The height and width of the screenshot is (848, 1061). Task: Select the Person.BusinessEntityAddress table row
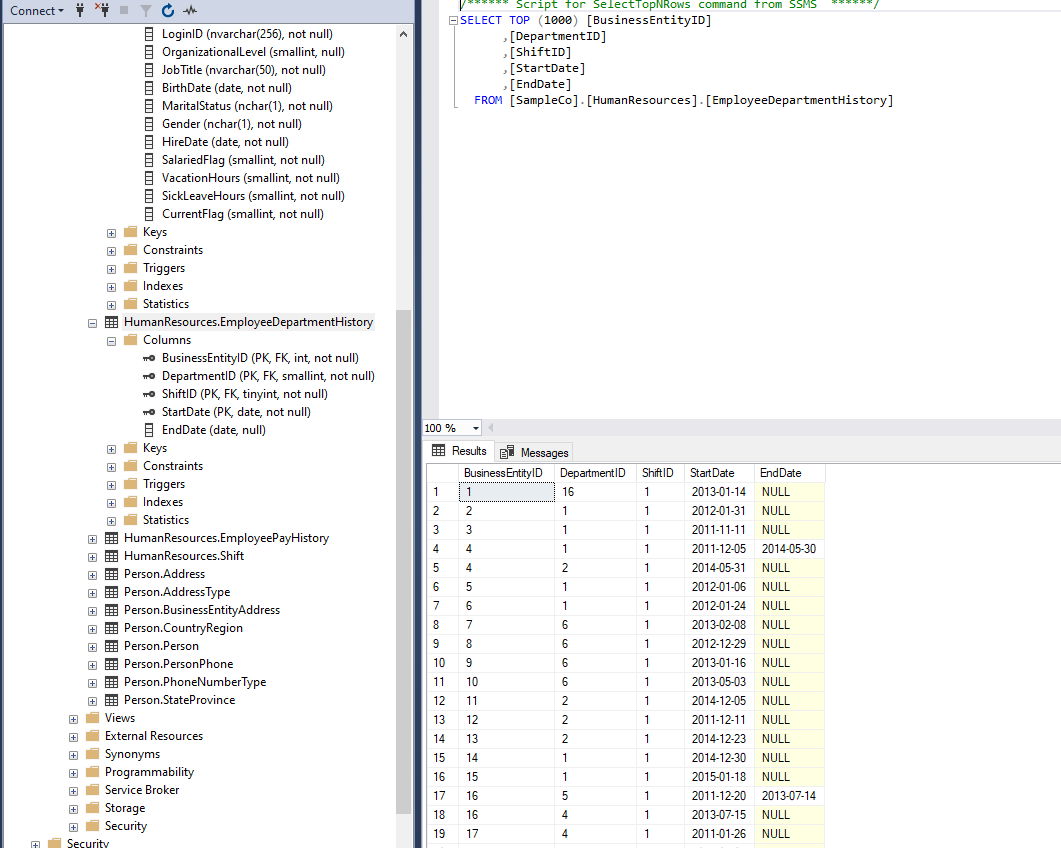pos(202,610)
